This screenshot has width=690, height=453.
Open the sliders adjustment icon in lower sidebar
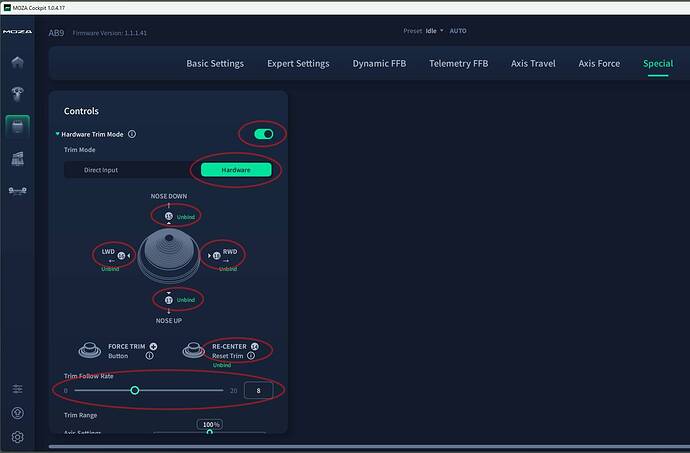17,389
